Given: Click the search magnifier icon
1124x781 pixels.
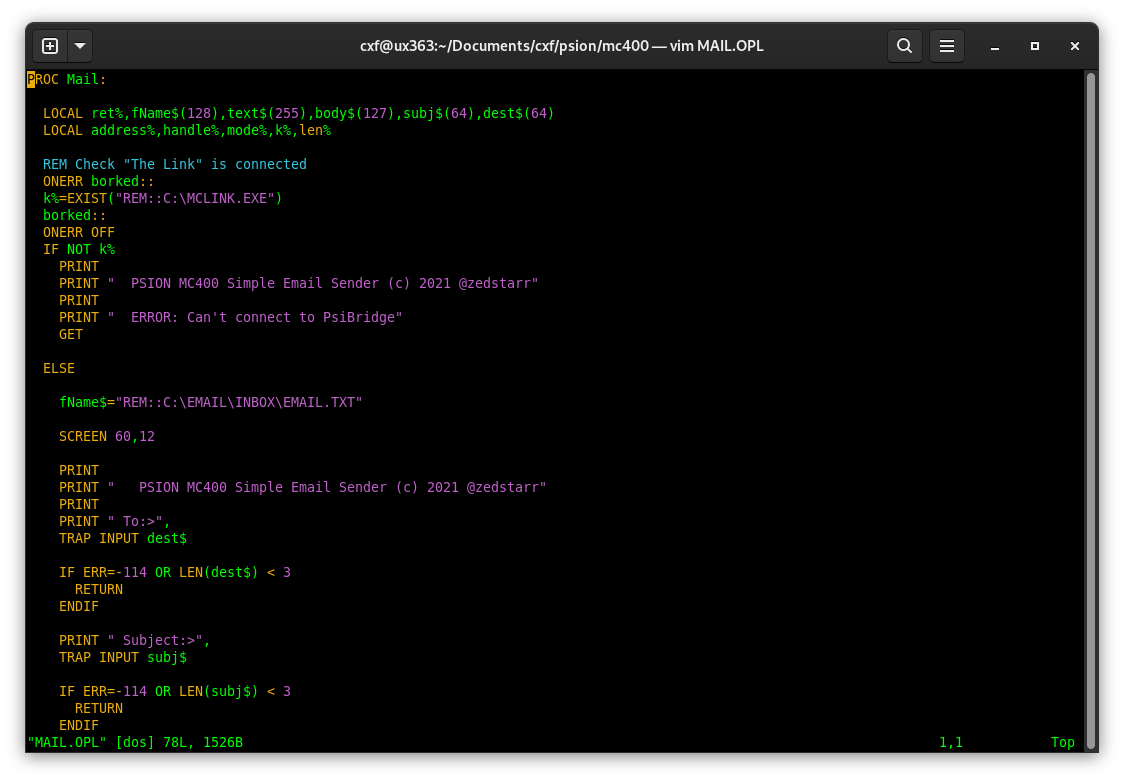Looking at the screenshot, I should [x=904, y=46].
